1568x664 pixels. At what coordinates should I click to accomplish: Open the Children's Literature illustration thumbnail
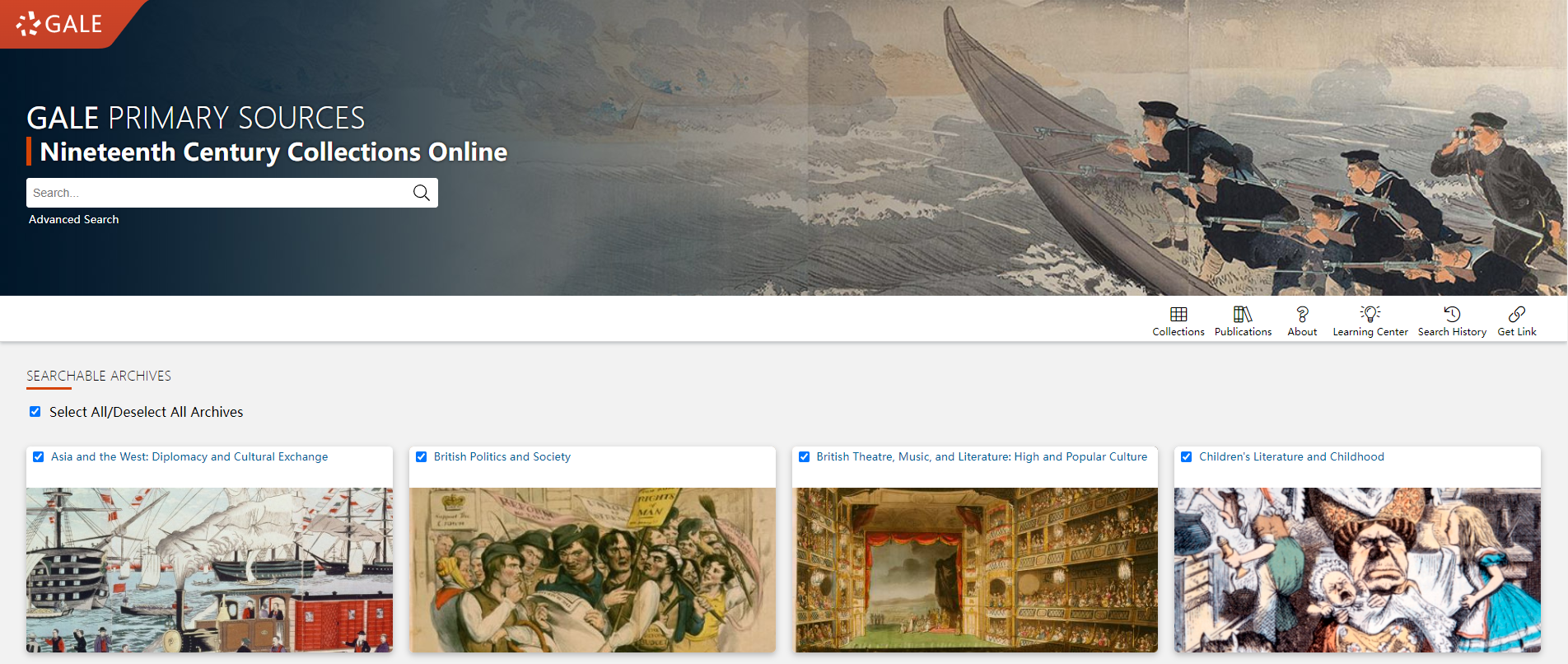coord(1357,570)
